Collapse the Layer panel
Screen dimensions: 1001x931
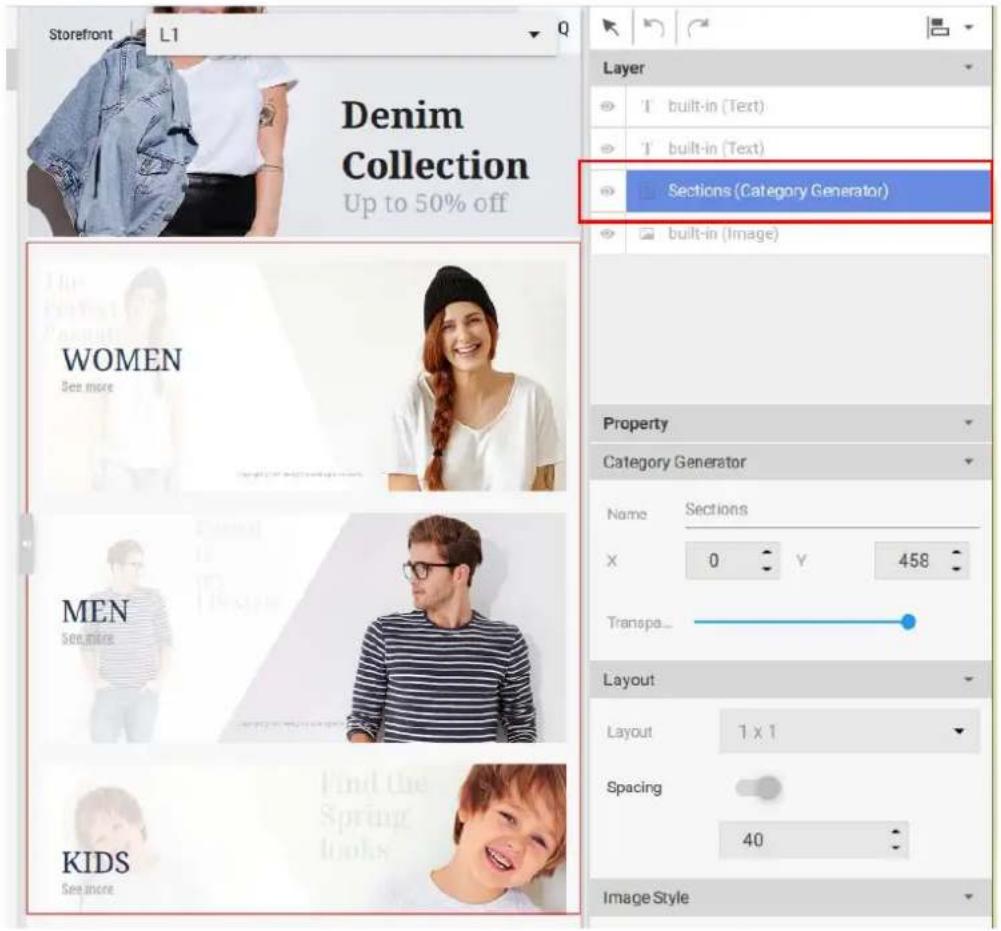point(968,68)
